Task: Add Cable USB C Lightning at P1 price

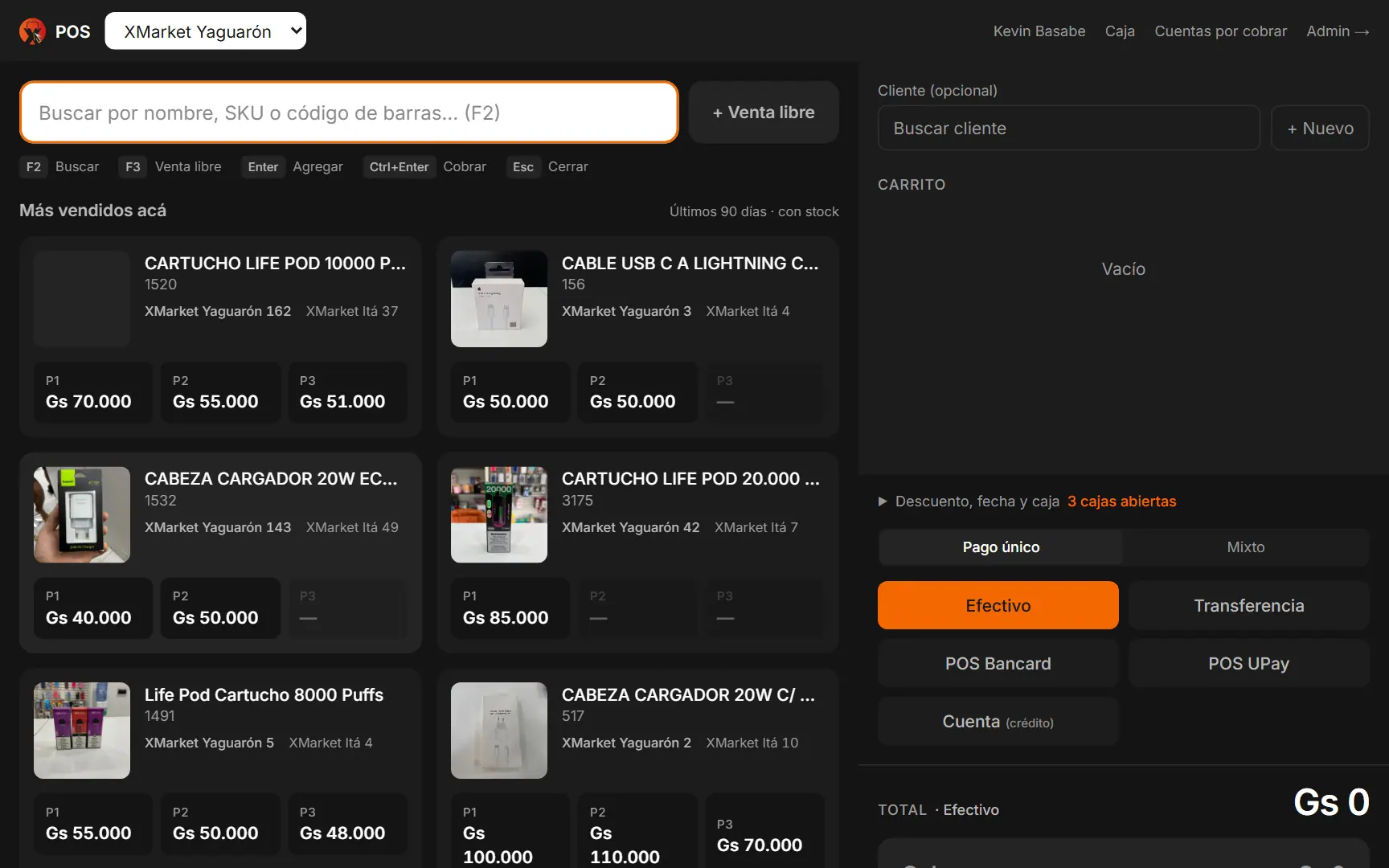Action: tap(510, 392)
